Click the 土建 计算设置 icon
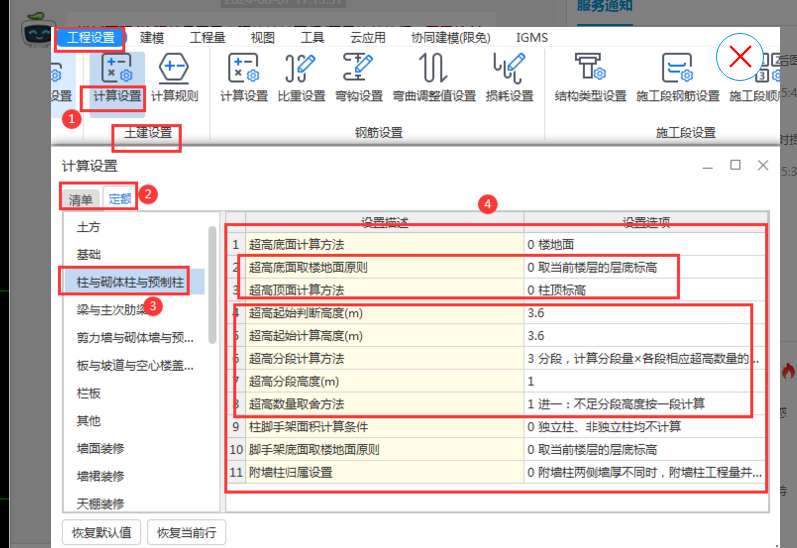The image size is (797, 548). pyautogui.click(x=117, y=78)
